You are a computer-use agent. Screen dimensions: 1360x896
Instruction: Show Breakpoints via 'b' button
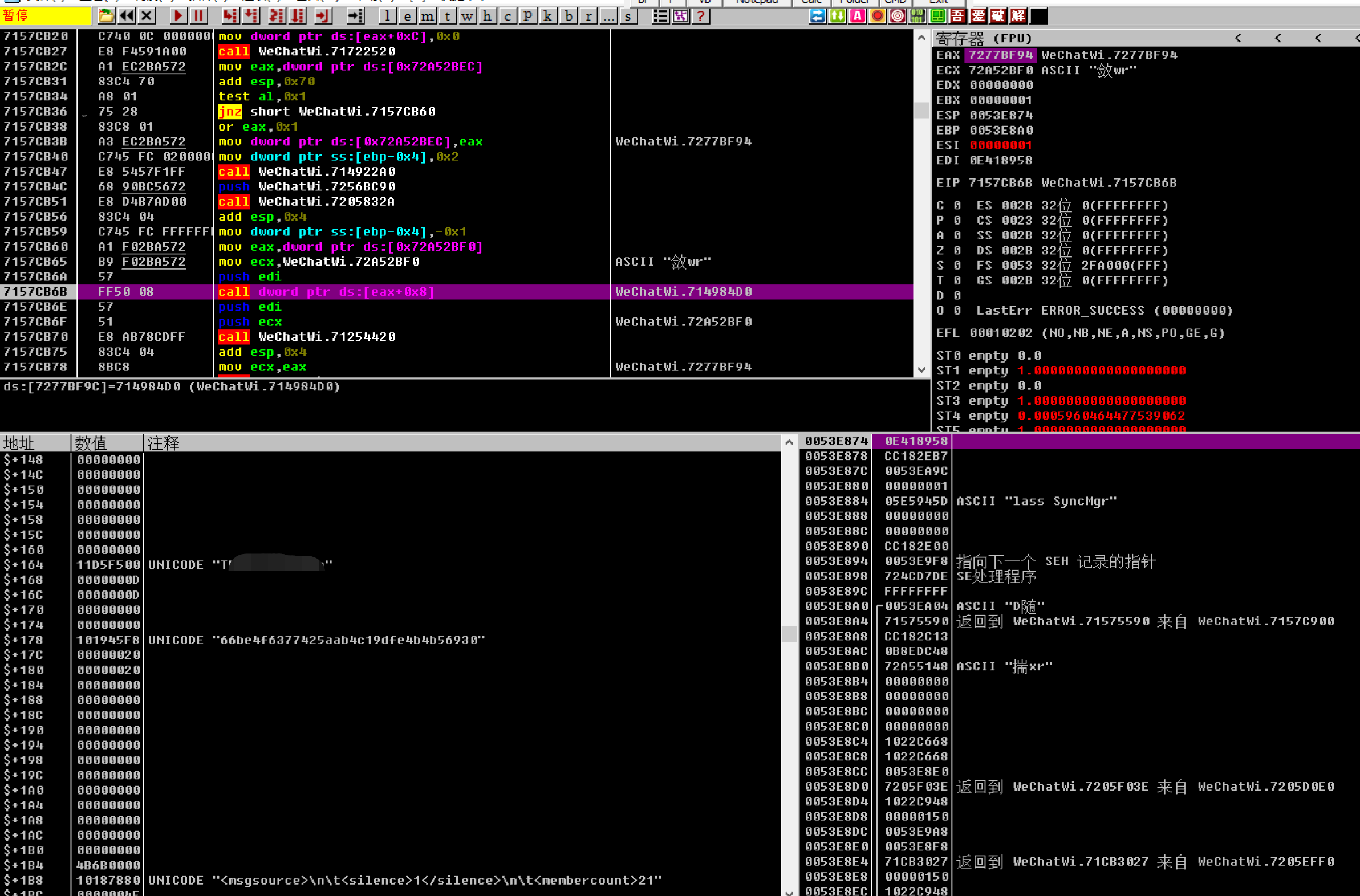pos(569,16)
